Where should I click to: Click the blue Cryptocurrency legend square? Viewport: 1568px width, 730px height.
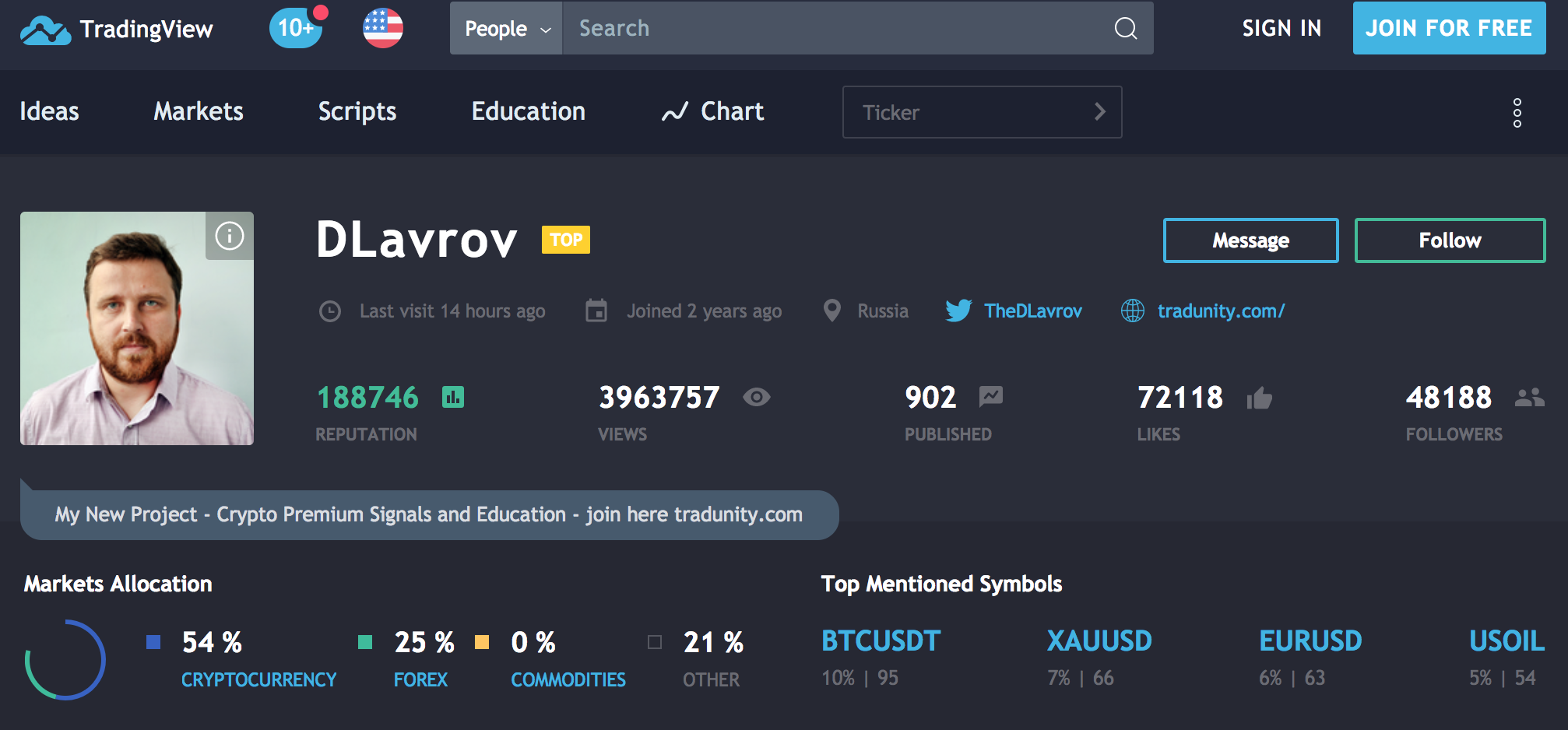(153, 642)
